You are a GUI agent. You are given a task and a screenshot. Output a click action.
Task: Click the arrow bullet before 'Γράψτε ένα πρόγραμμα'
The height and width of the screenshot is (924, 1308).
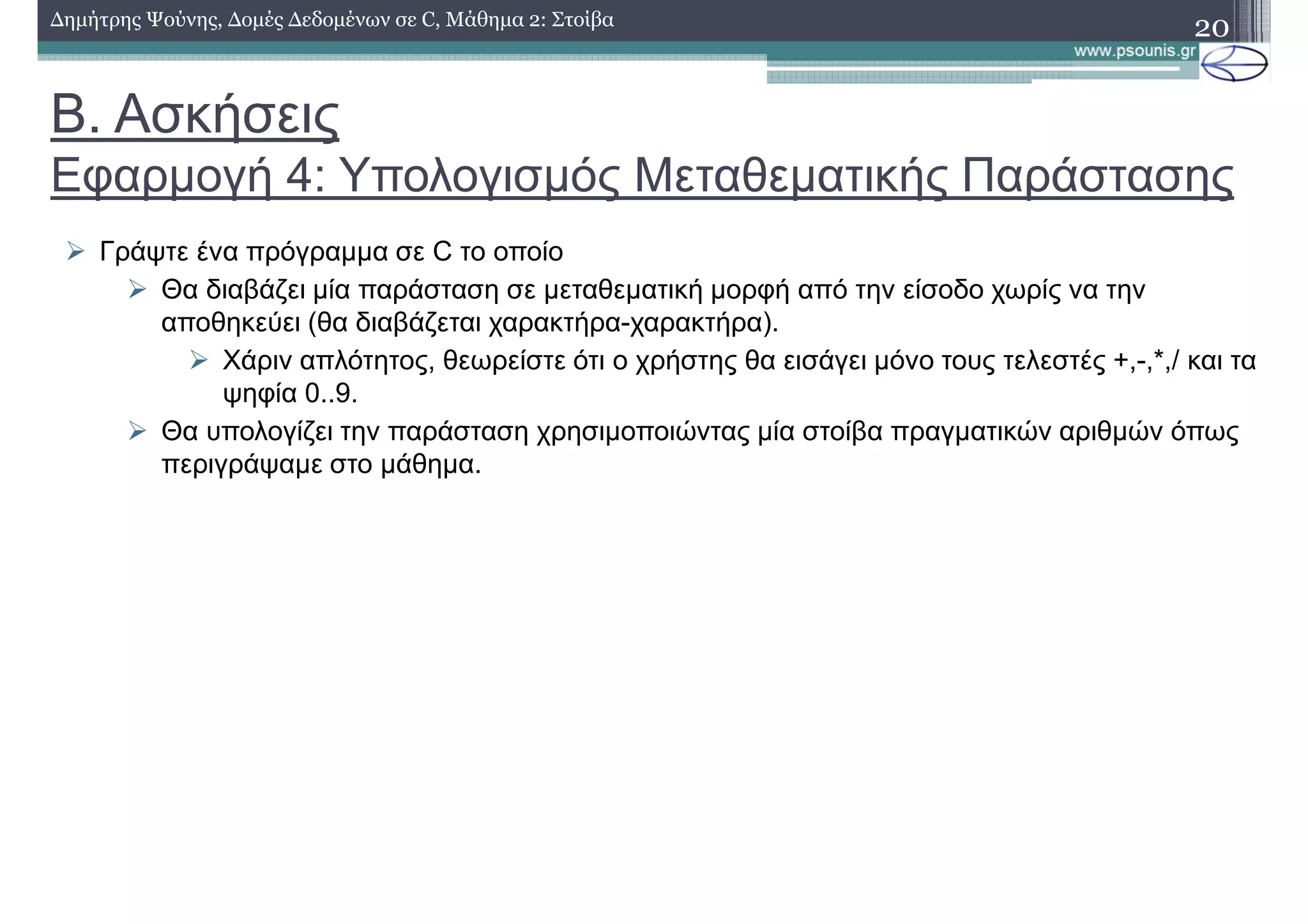coord(76,252)
